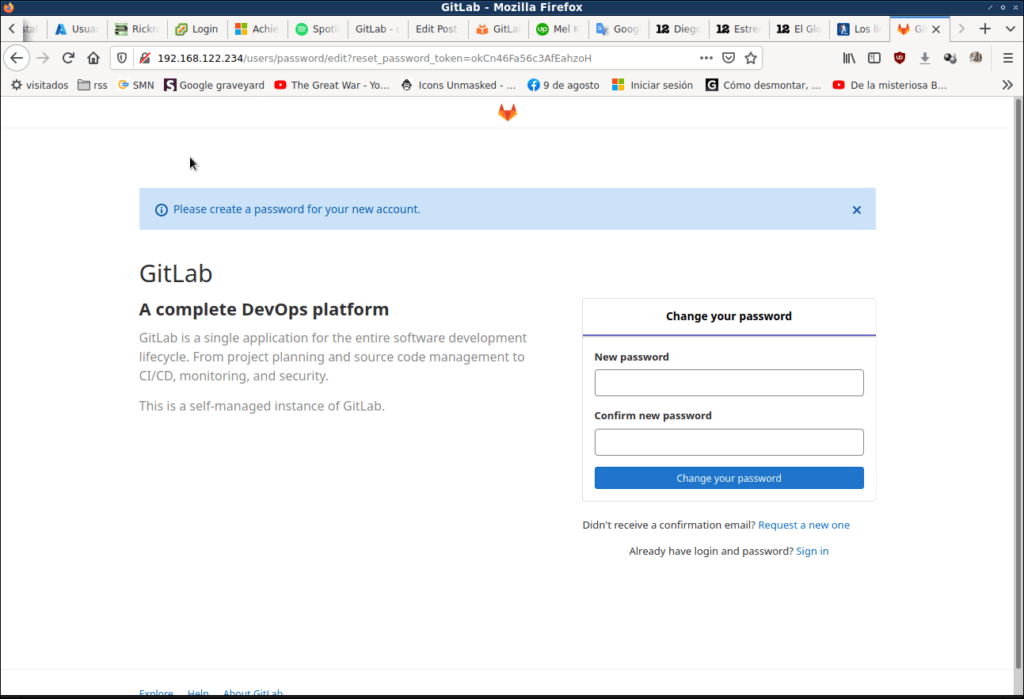1024x699 pixels.
Task: Click Request a new one link
Action: point(803,525)
